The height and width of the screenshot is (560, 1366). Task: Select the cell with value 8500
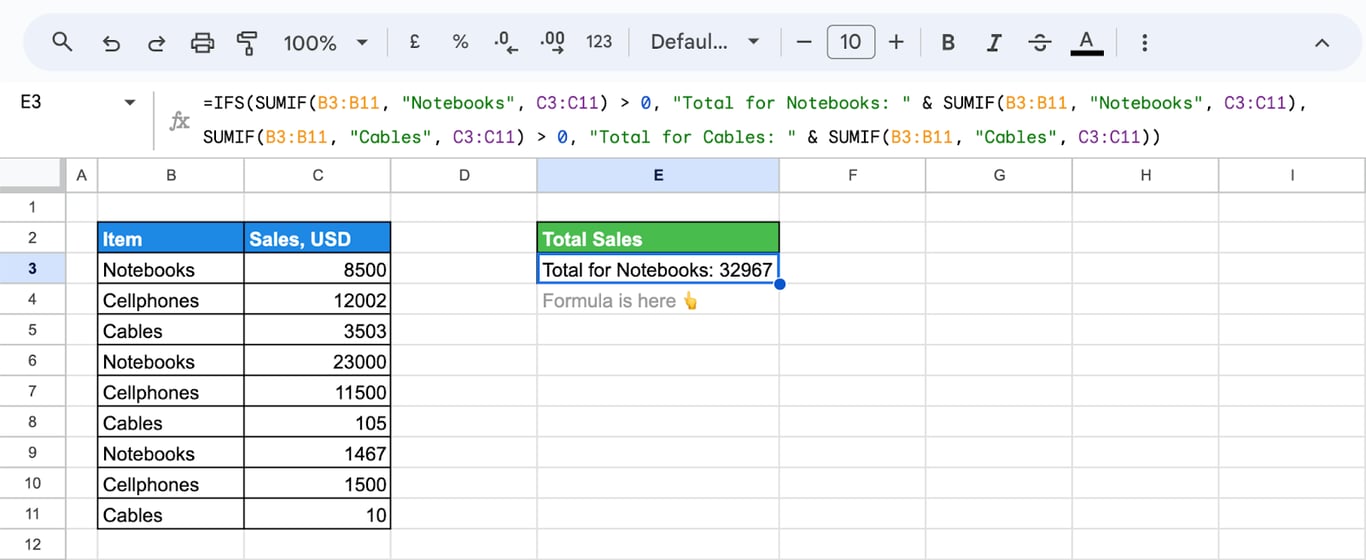point(317,269)
